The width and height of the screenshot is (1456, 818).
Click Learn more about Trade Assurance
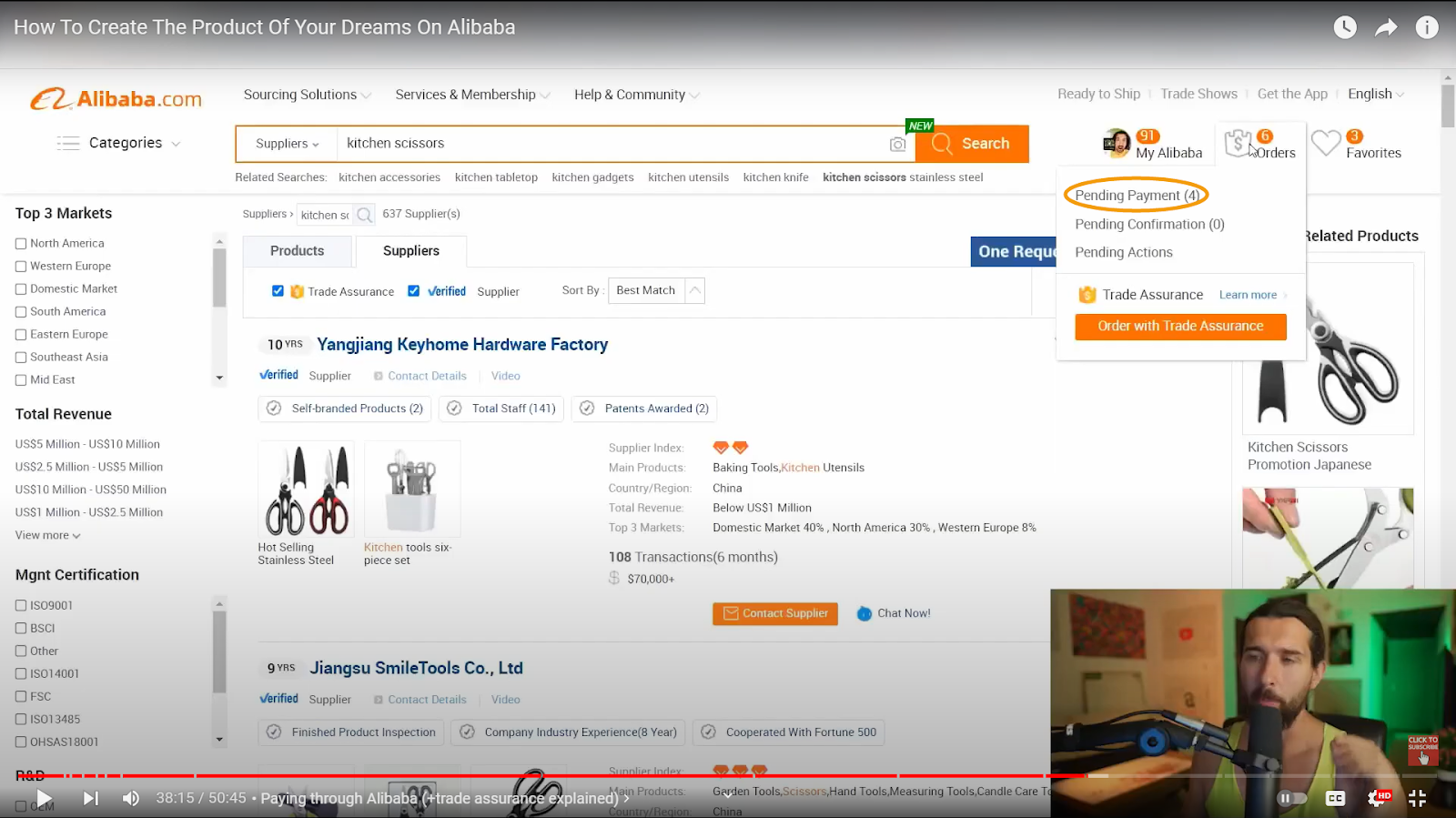1248,295
